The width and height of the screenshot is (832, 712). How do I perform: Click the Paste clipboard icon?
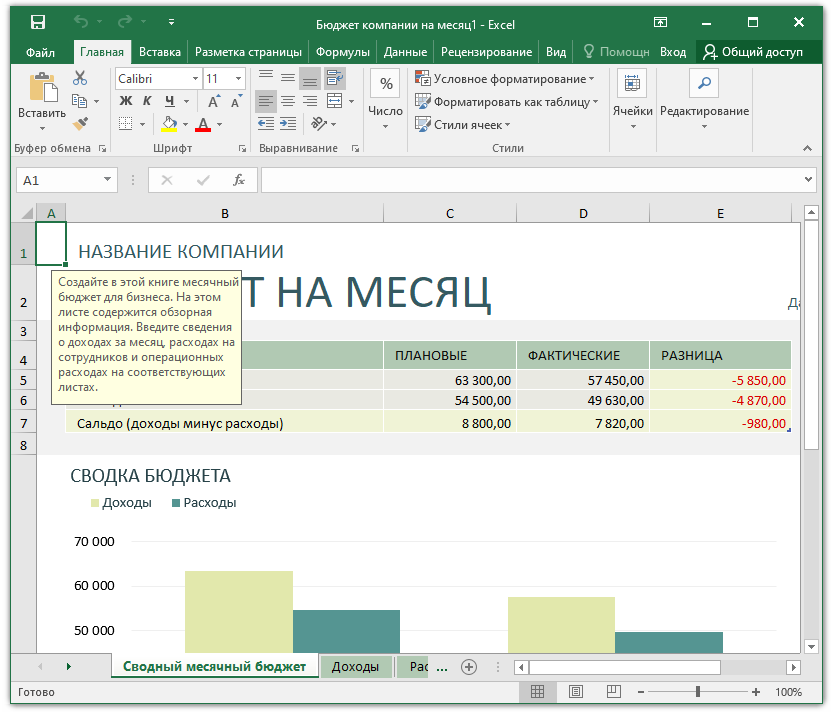tap(43, 88)
